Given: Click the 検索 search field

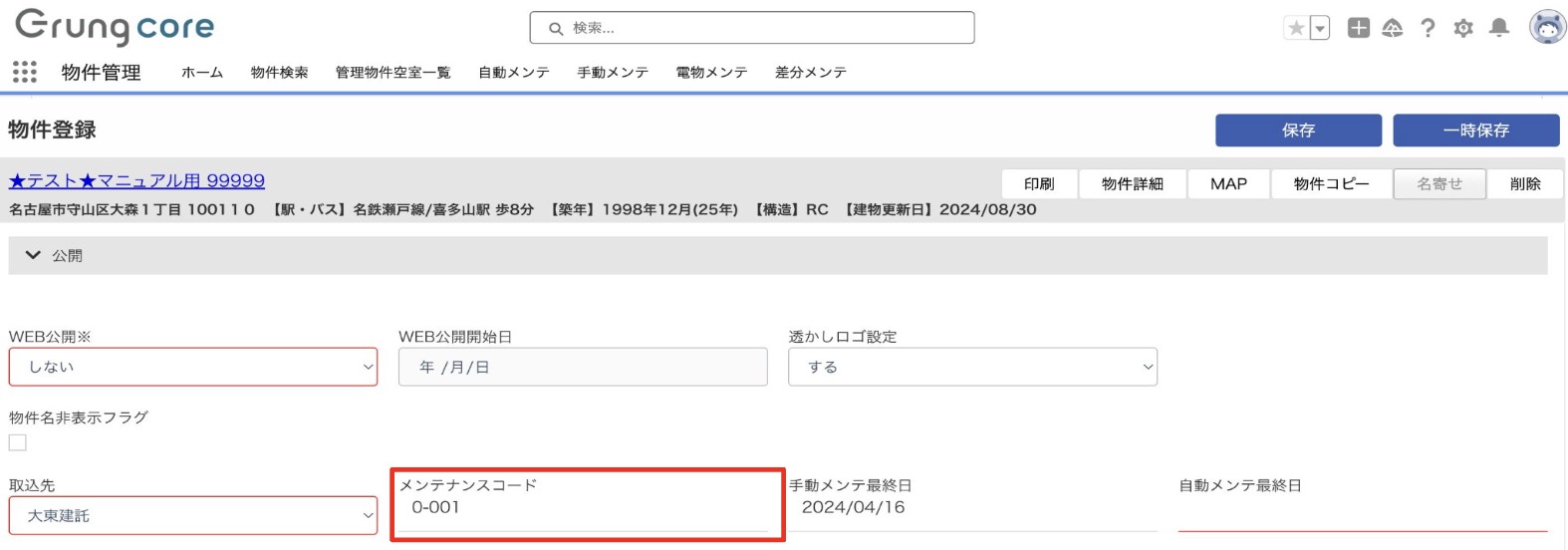Looking at the screenshot, I should point(752,28).
